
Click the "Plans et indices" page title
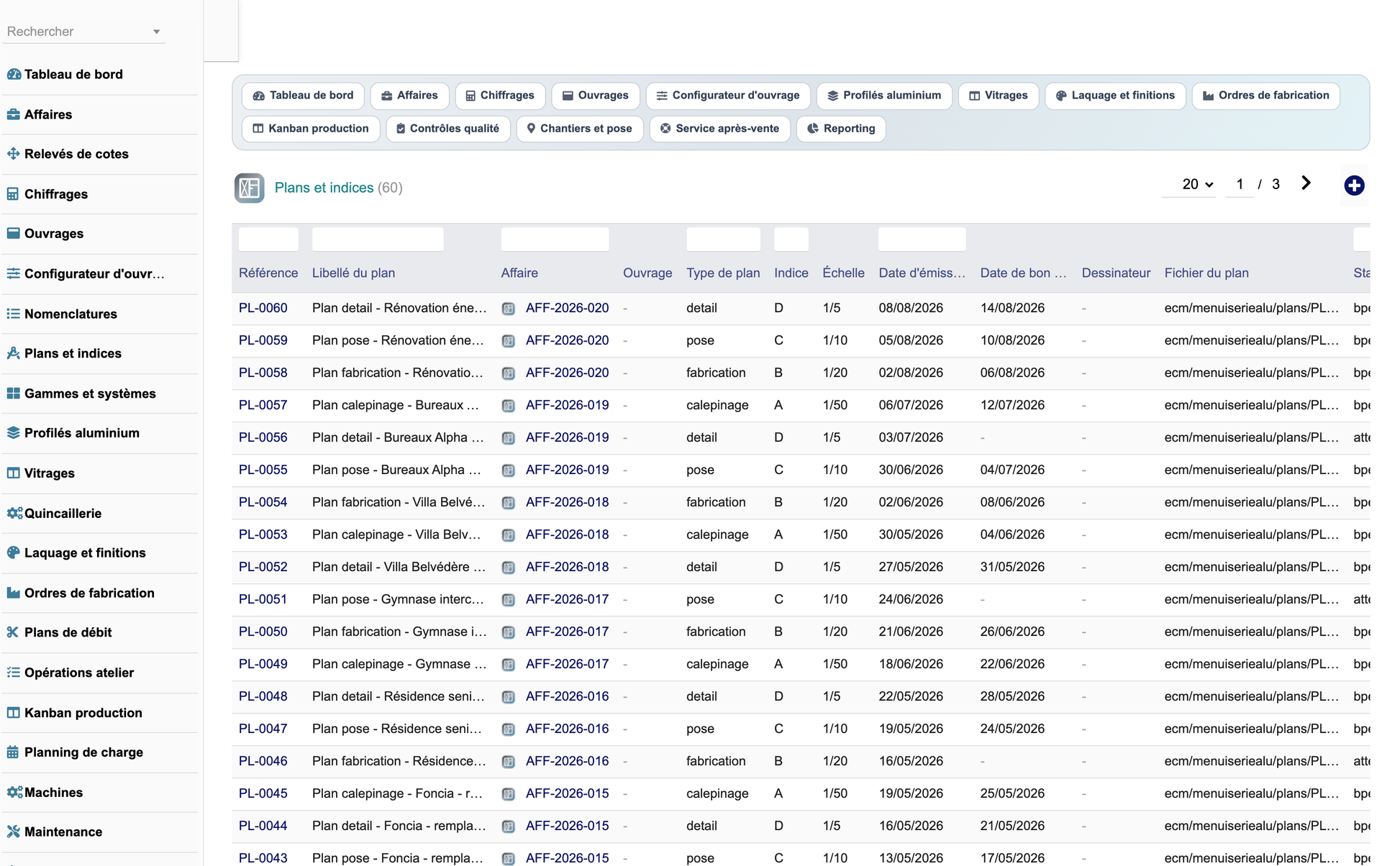point(324,188)
